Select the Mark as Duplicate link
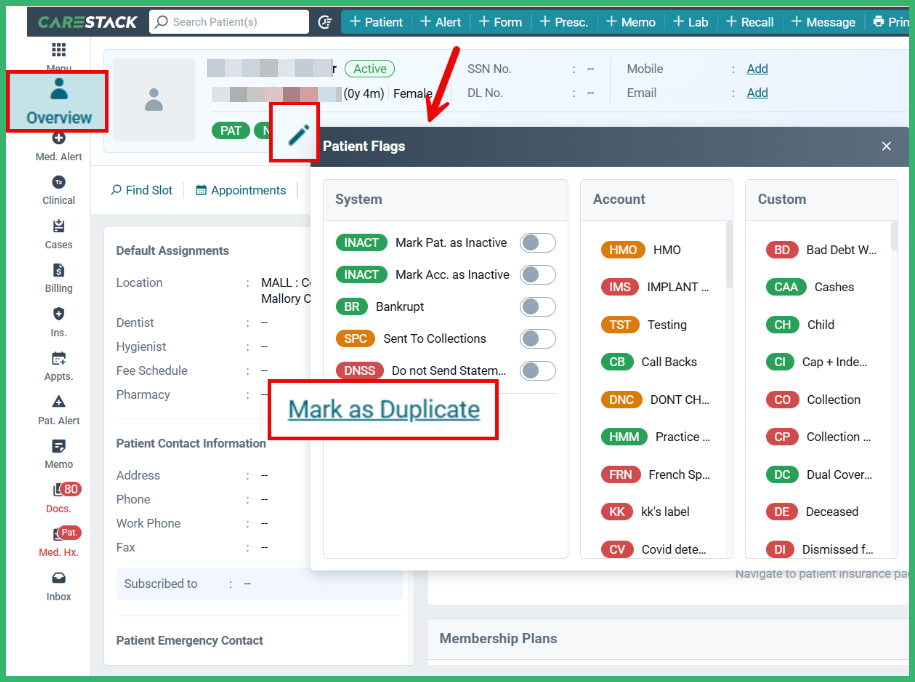The width and height of the screenshot is (915, 682). tap(382, 409)
